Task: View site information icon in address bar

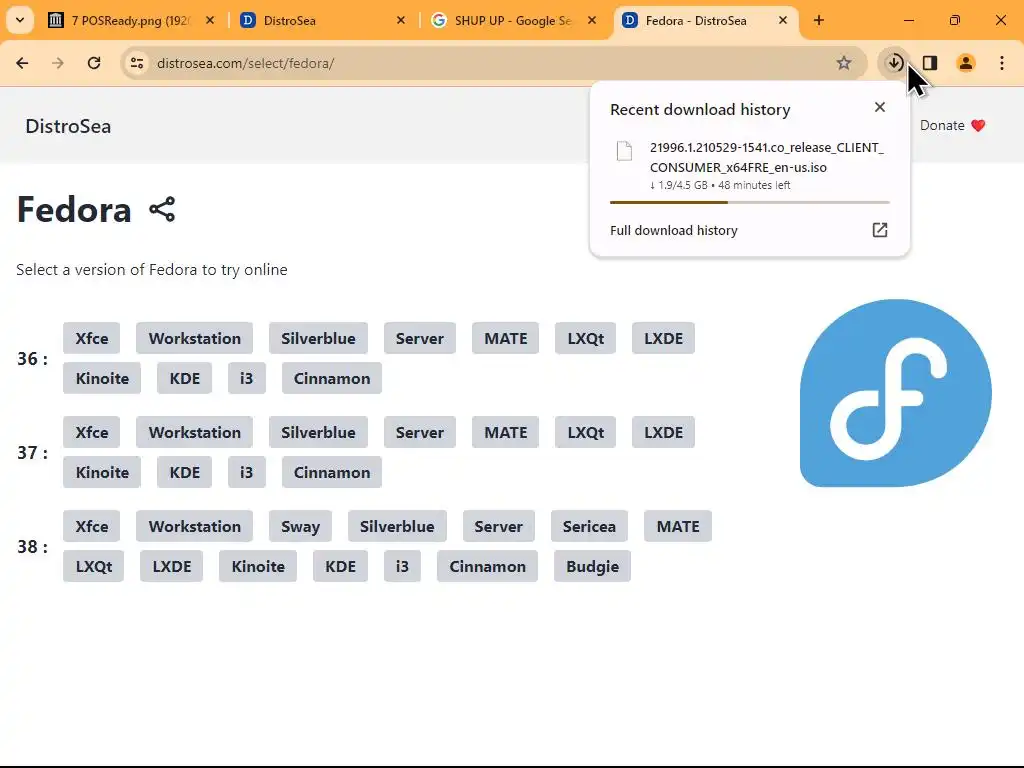Action: pyautogui.click(x=137, y=63)
